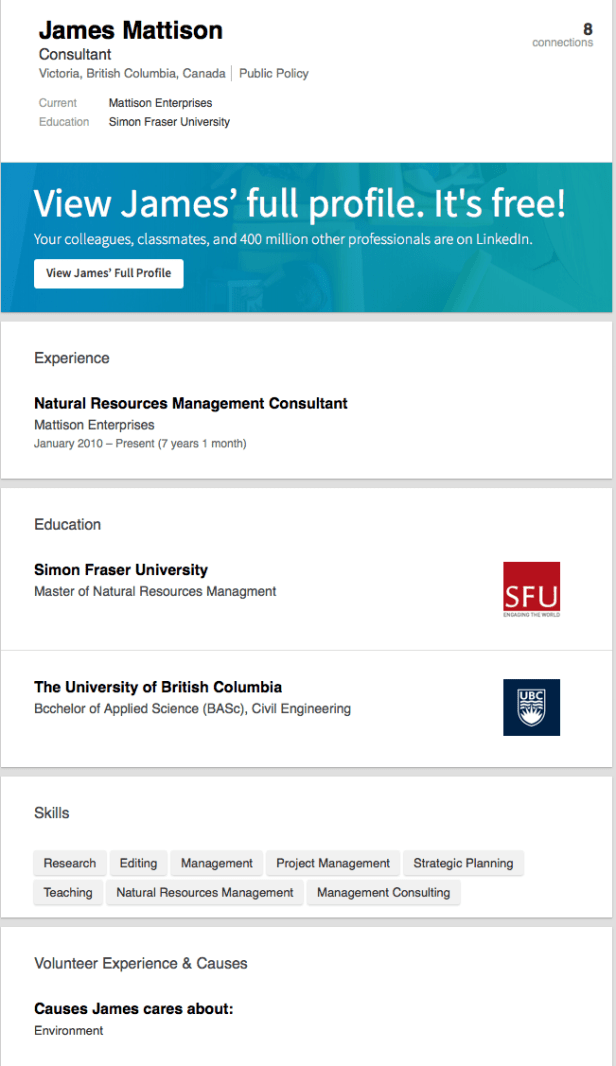Click the Management skill tag
This screenshot has width=616, height=1066.
217,863
